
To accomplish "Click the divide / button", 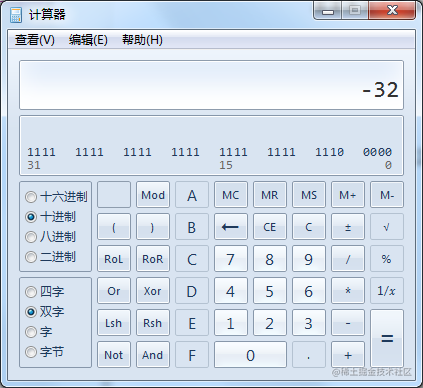I will pos(348,259).
